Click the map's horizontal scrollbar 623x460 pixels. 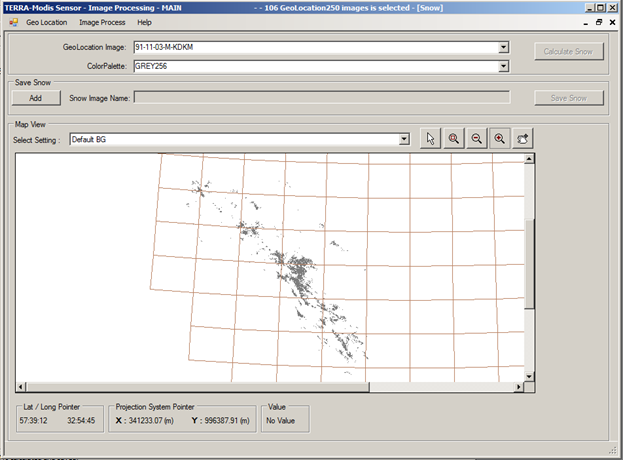click(270, 386)
